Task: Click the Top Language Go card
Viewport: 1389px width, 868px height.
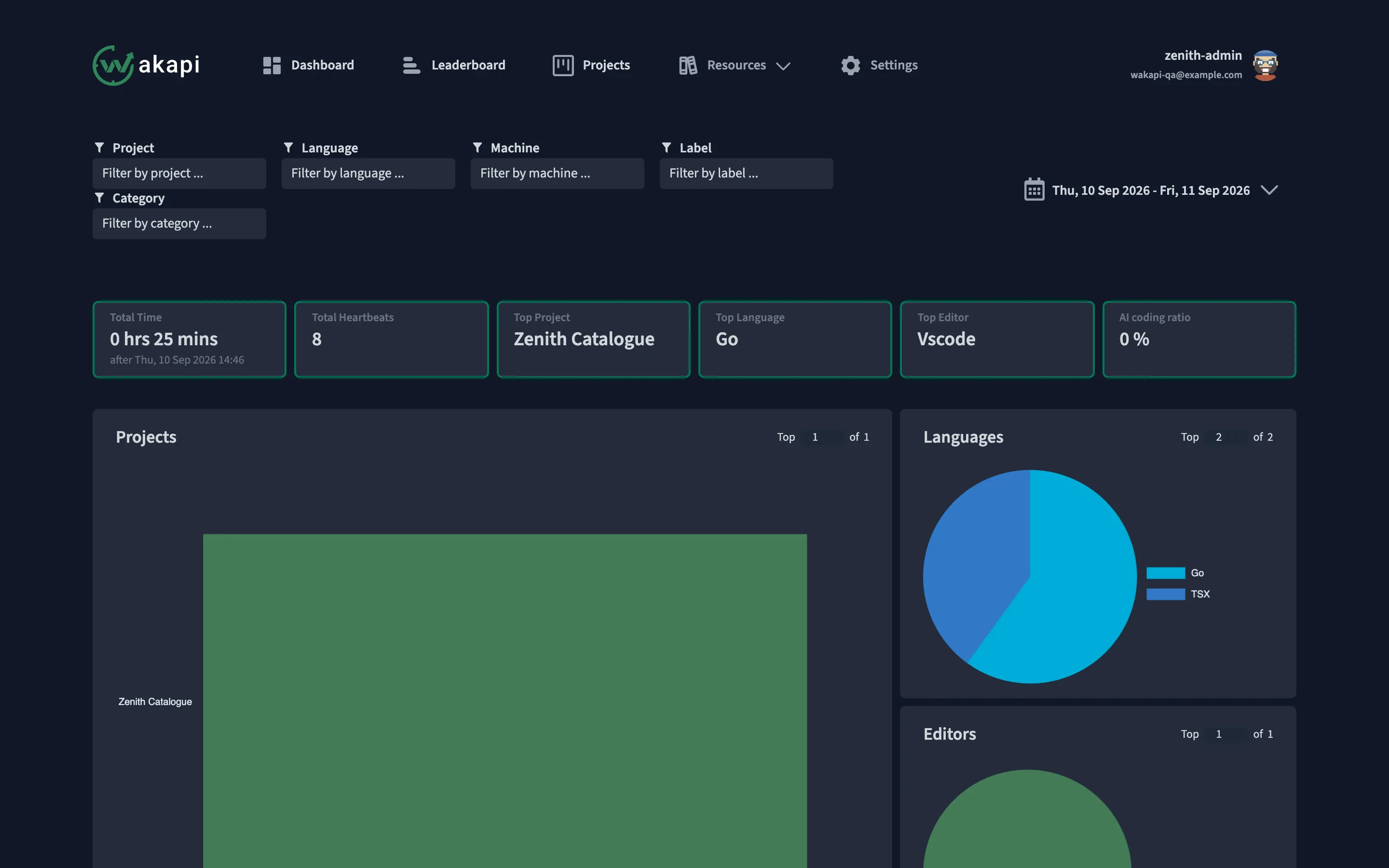Action: click(795, 339)
